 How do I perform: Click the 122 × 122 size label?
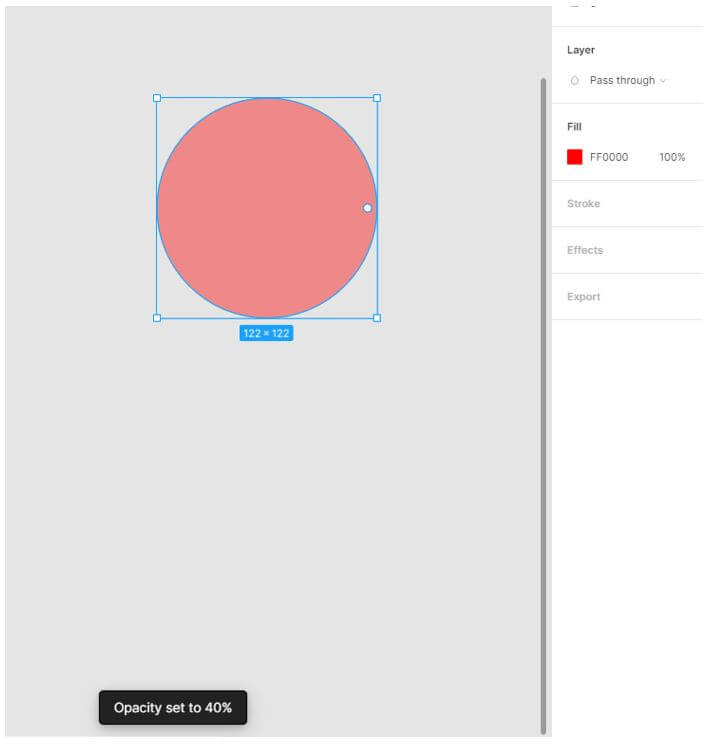click(266, 333)
